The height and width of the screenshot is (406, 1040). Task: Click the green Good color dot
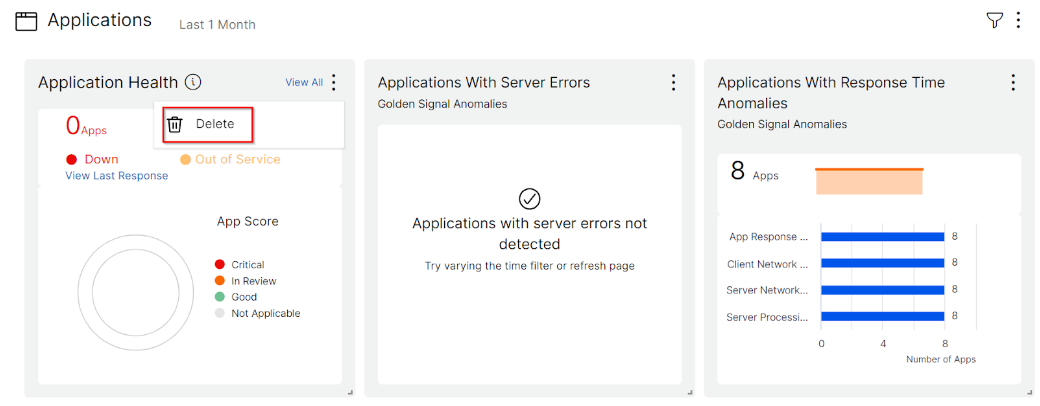coord(220,297)
